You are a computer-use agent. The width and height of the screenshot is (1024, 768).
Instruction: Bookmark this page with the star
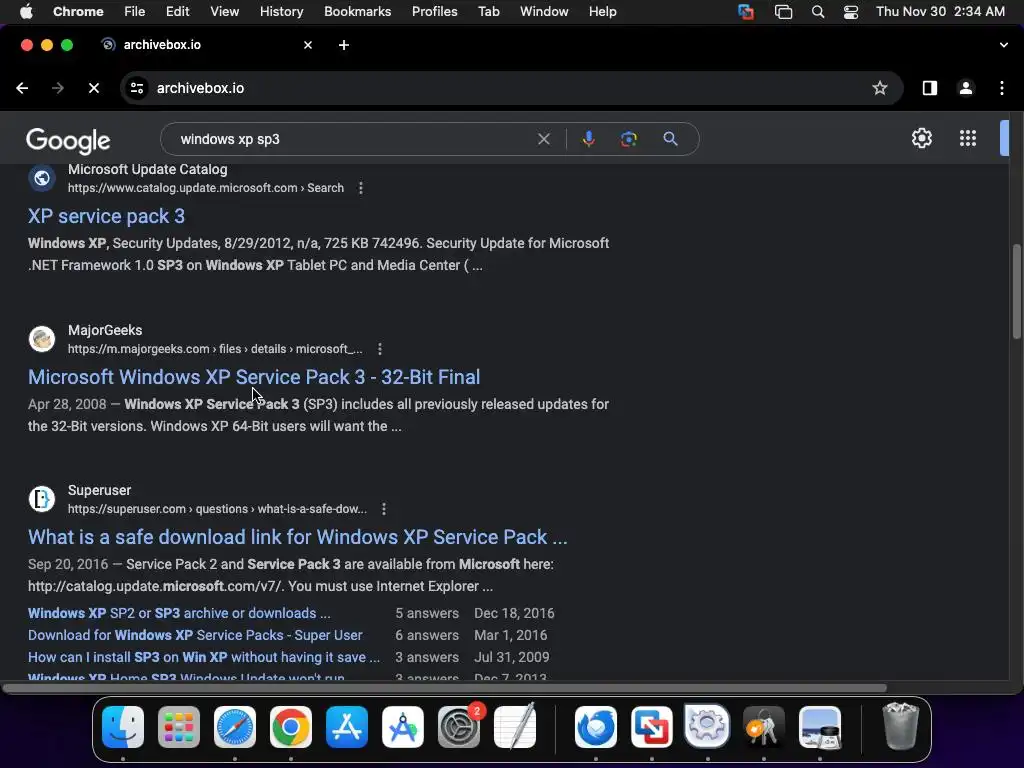point(880,88)
